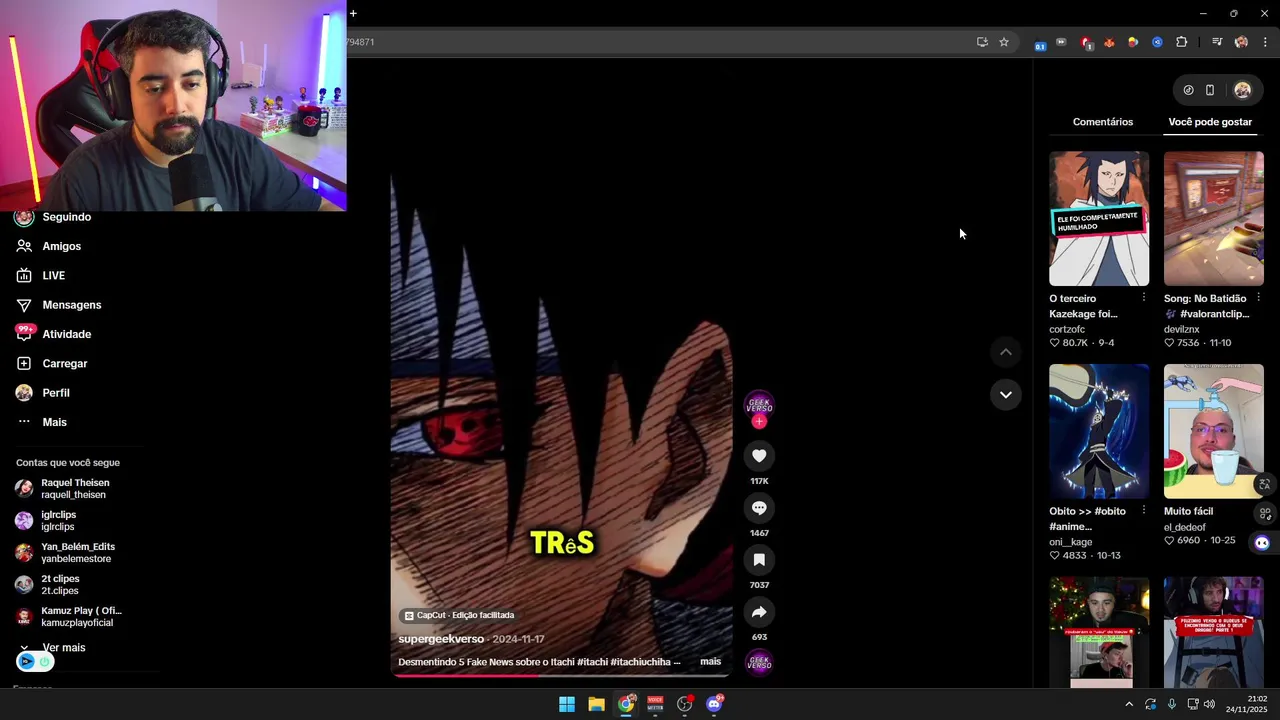This screenshot has width=1280, height=720.
Task: Like the video with the heart icon
Action: click(x=759, y=456)
